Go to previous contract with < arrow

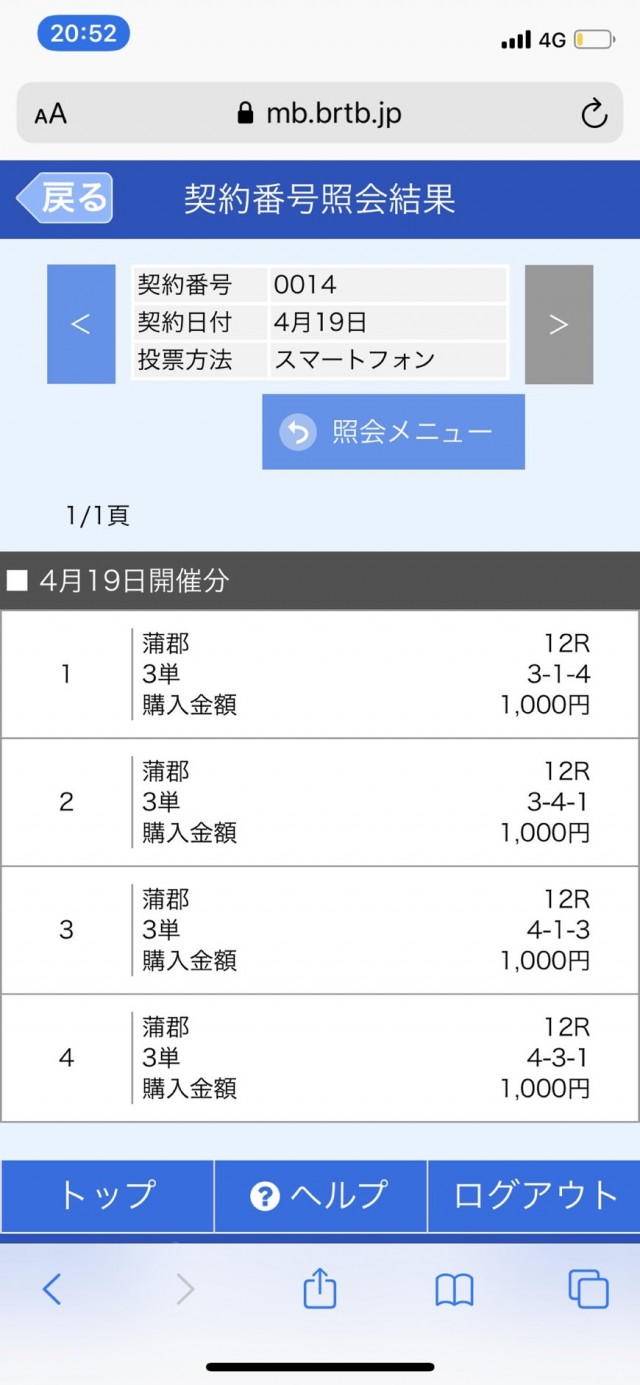pos(81,324)
